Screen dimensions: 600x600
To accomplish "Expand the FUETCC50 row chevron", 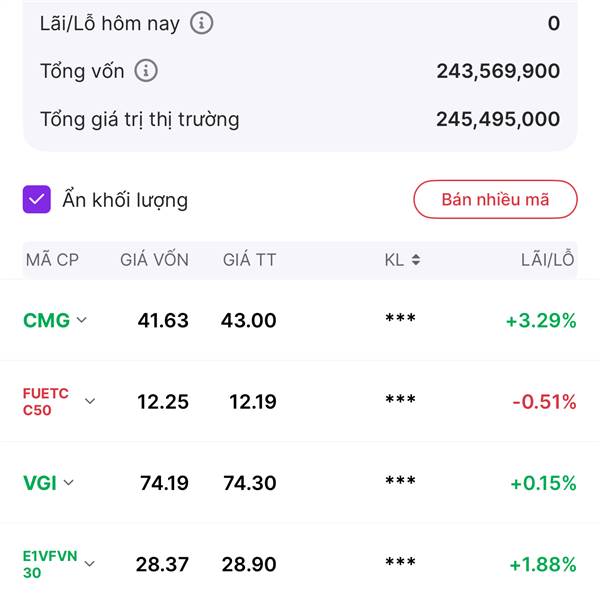I will coord(90,401).
